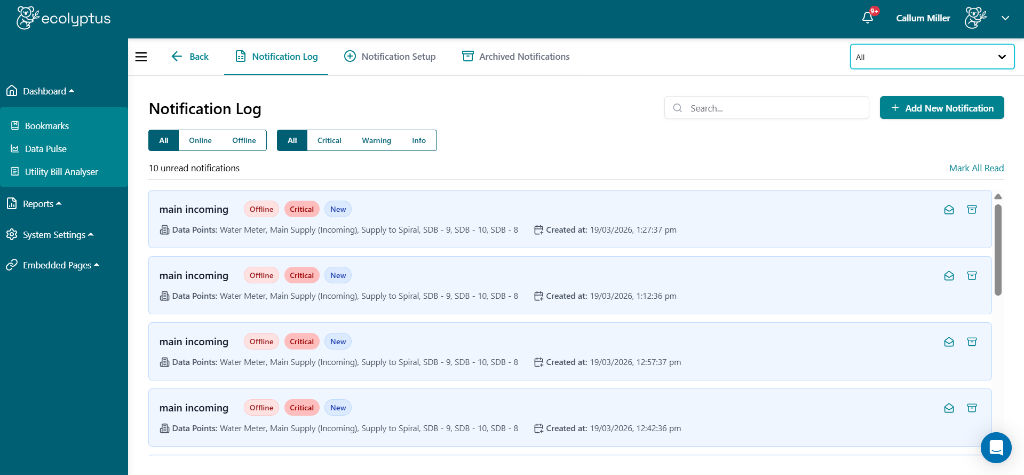Expand the Reports sidebar section

(x=42, y=204)
